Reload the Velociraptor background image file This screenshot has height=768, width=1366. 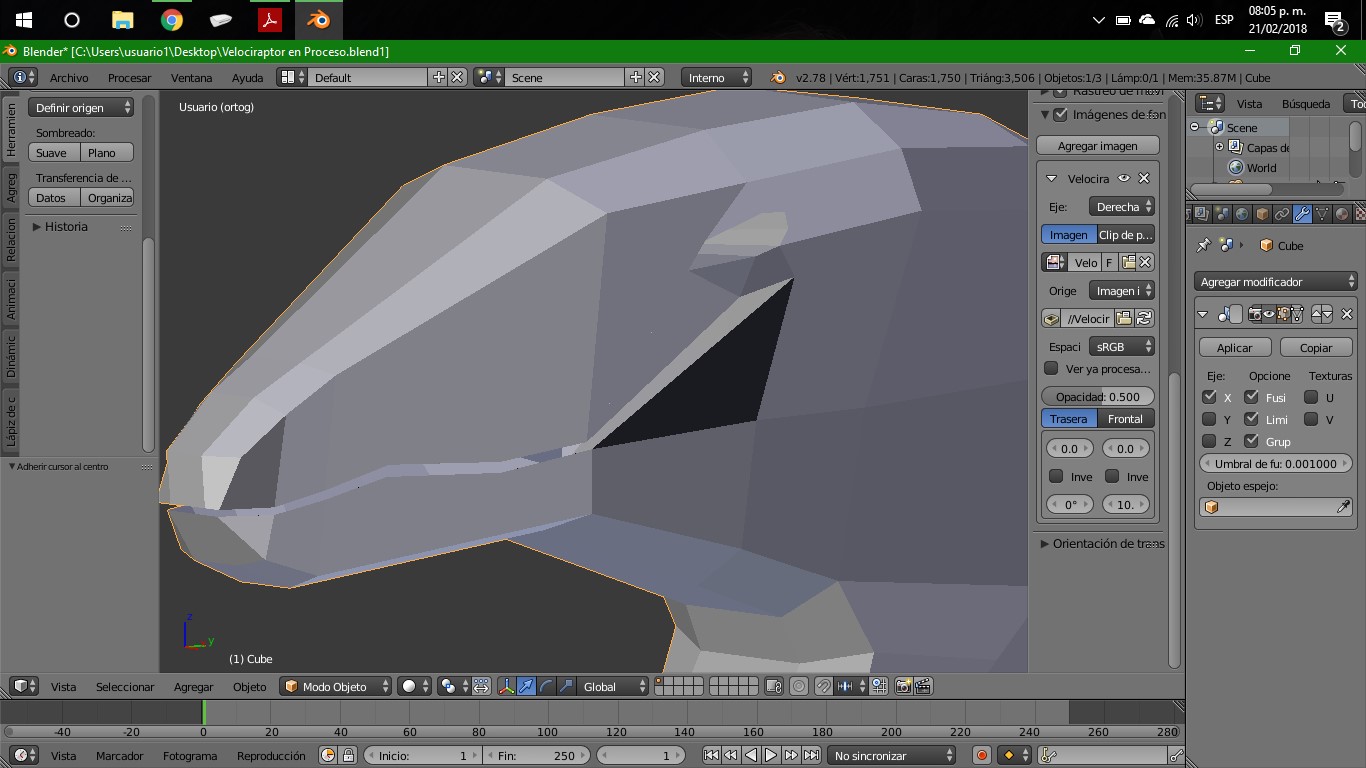(1144, 319)
